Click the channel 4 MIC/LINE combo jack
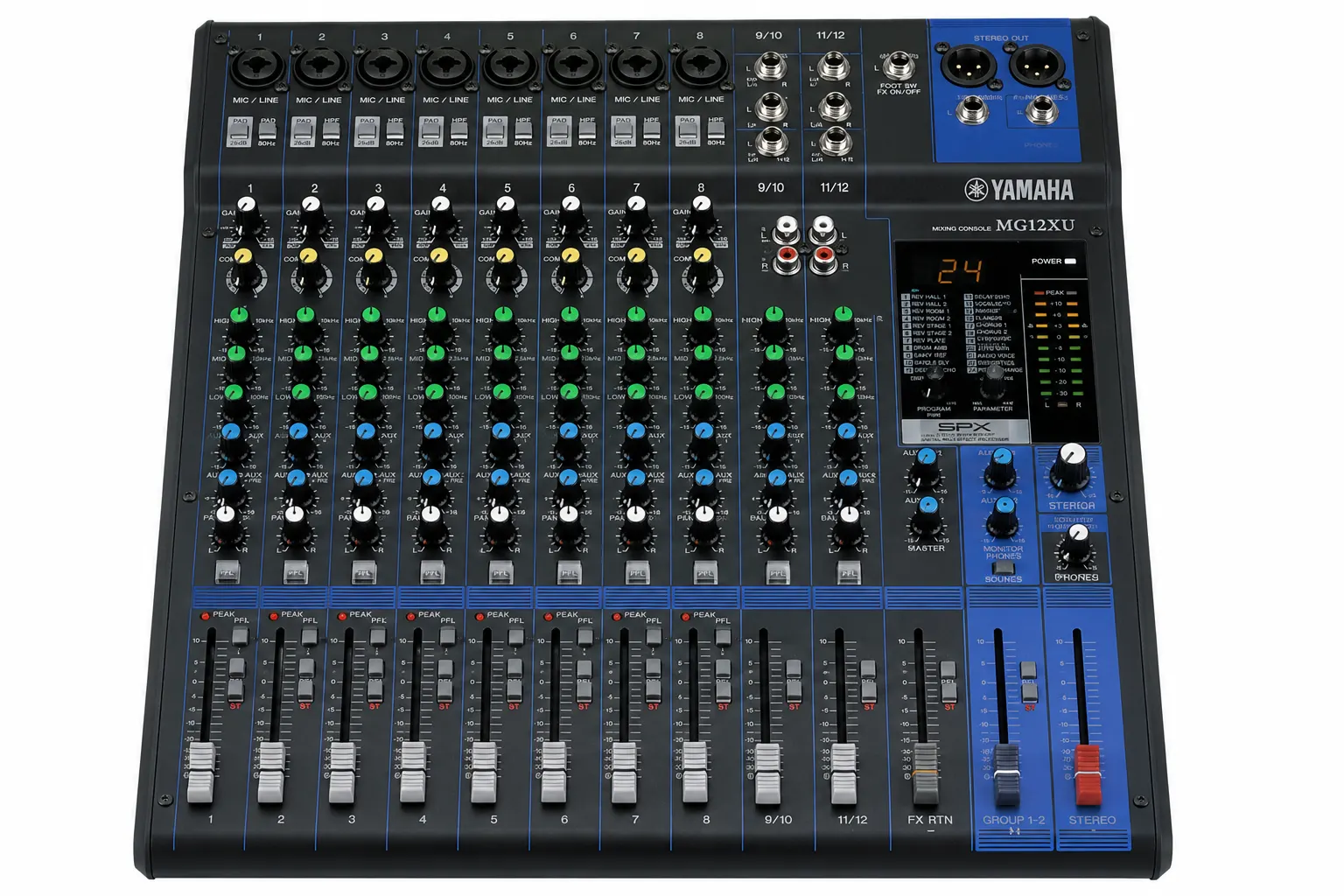Screen dimensions: 1344x896 pos(446,67)
